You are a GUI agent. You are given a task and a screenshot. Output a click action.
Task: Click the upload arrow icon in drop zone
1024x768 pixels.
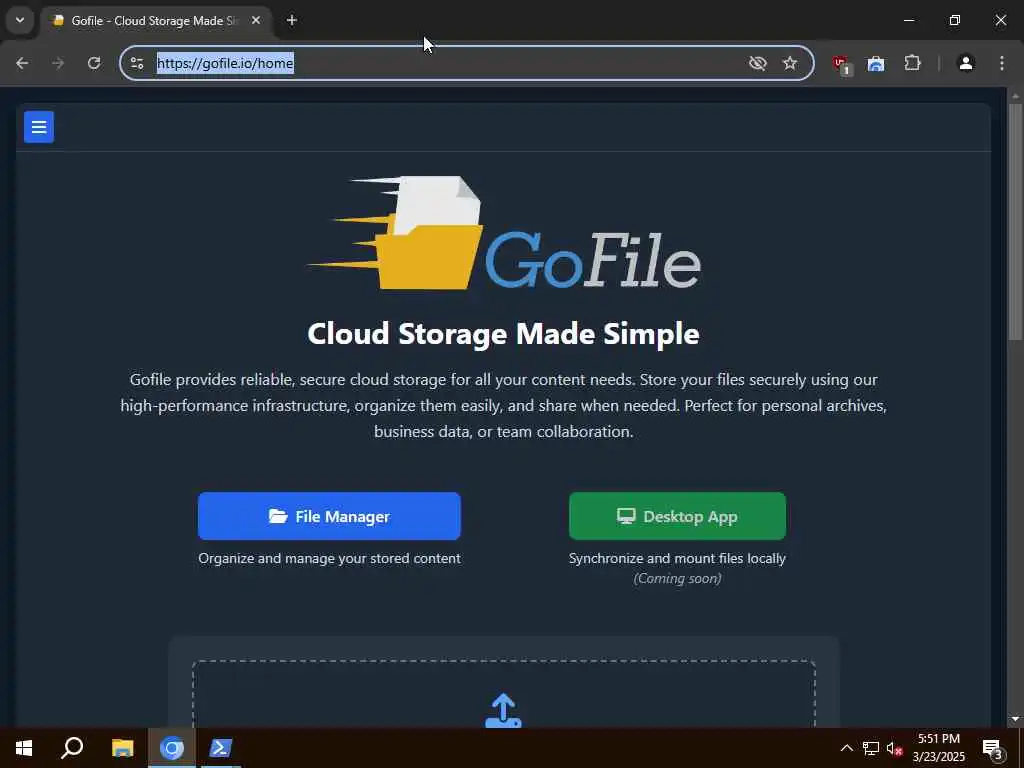pyautogui.click(x=504, y=711)
